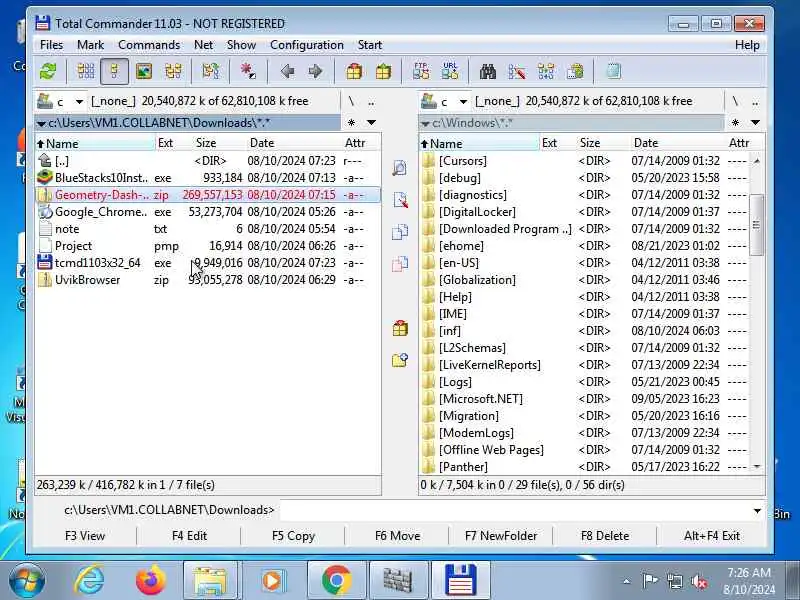The width and height of the screenshot is (800, 600).
Task: Open the Configuration menu
Action: [307, 45]
